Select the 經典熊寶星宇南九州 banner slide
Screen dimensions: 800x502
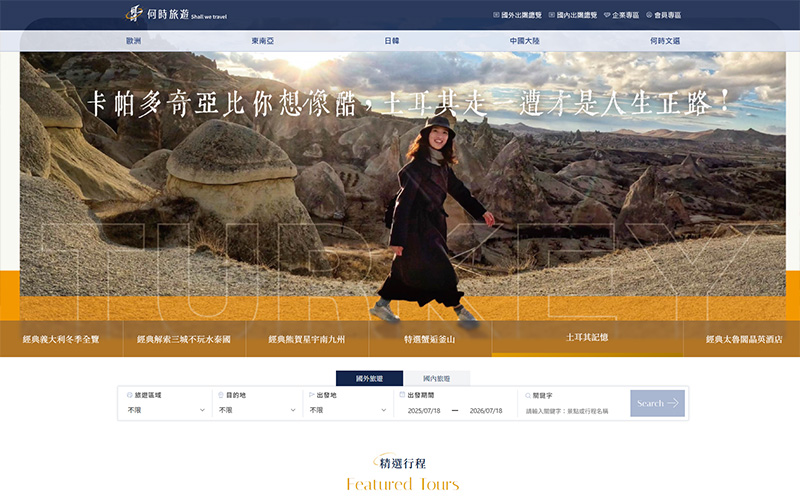tap(307, 339)
